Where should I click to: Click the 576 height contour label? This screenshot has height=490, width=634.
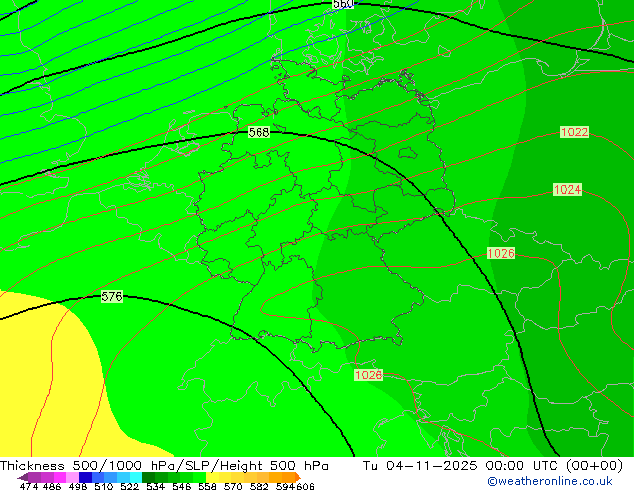(x=112, y=296)
